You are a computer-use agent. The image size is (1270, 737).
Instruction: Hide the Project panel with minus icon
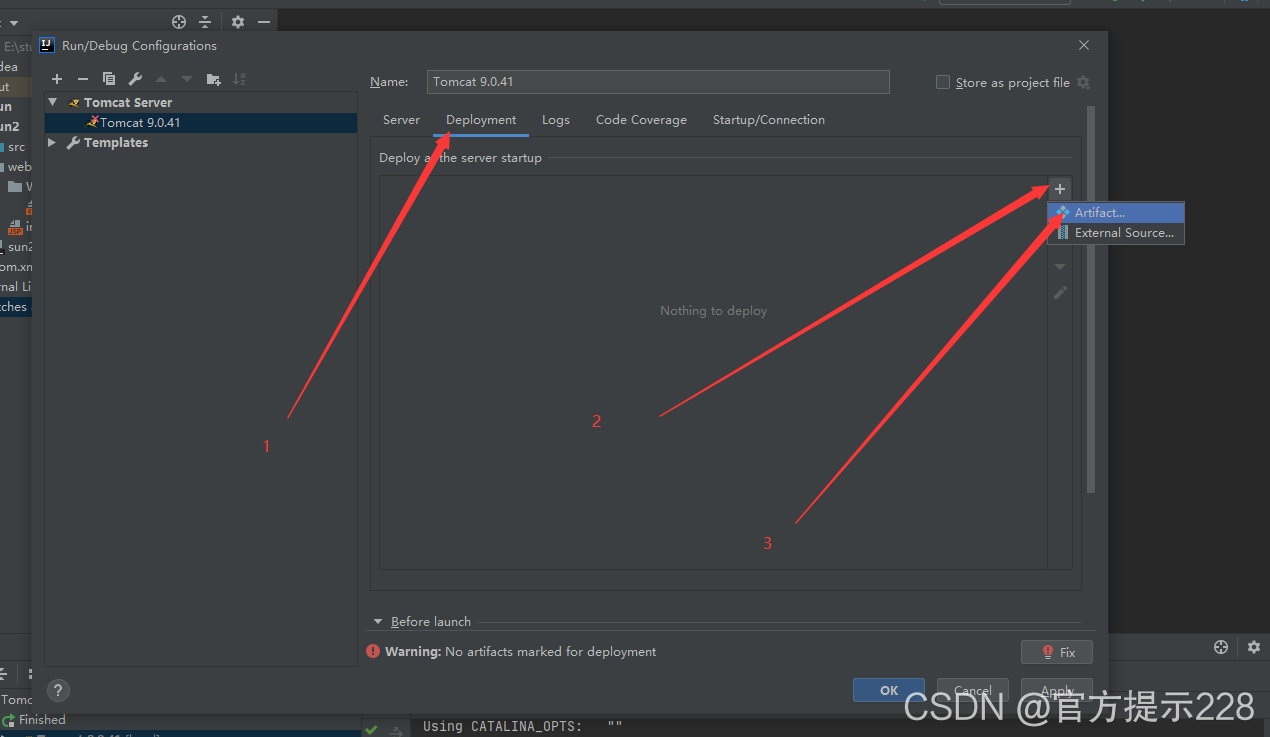pyautogui.click(x=264, y=22)
